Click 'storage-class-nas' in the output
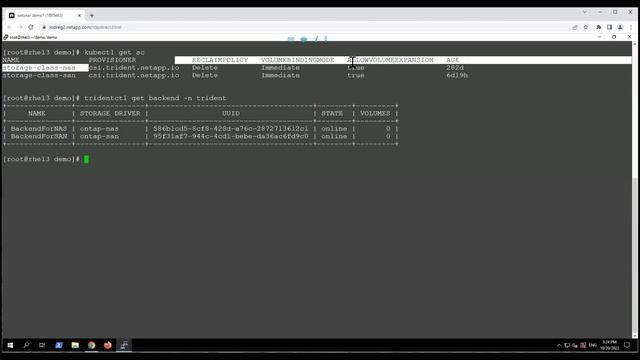The height and width of the screenshot is (360, 640). pyautogui.click(x=39, y=68)
